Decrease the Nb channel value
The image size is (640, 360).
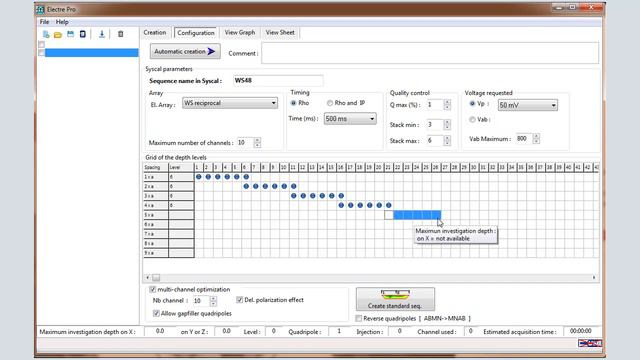coord(213,303)
